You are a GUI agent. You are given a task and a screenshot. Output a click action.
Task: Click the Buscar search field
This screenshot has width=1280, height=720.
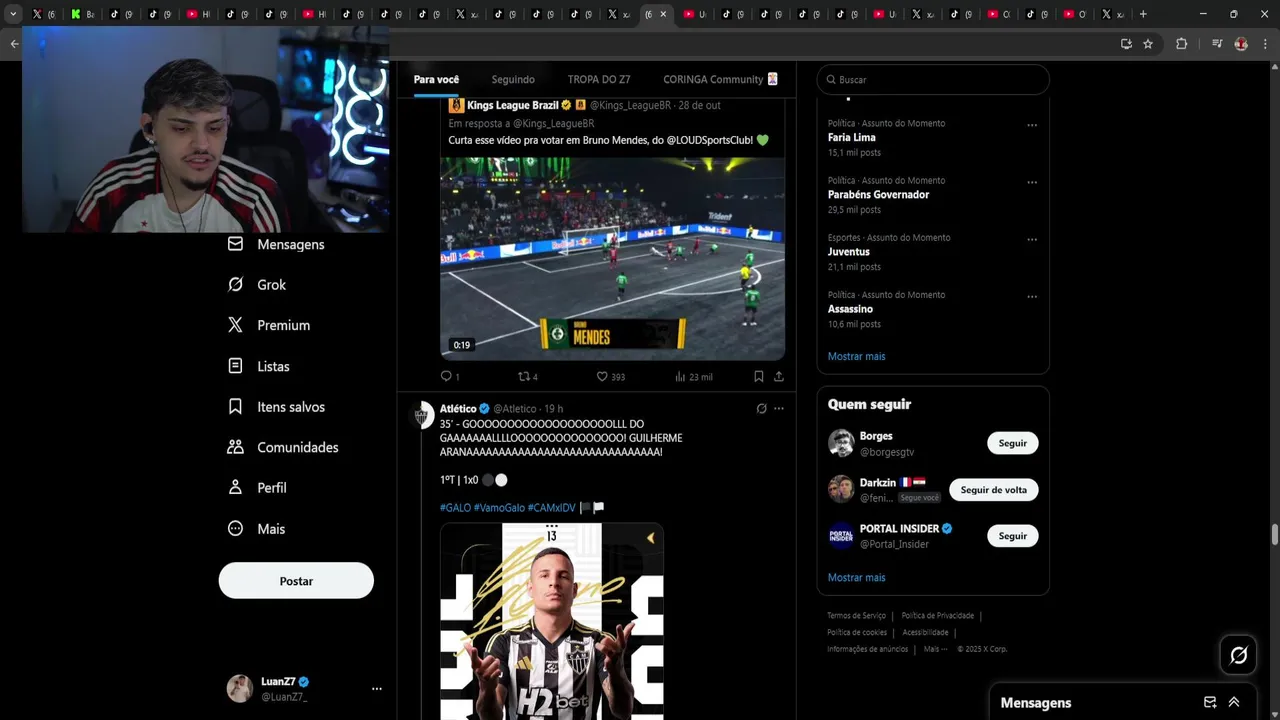click(x=933, y=80)
